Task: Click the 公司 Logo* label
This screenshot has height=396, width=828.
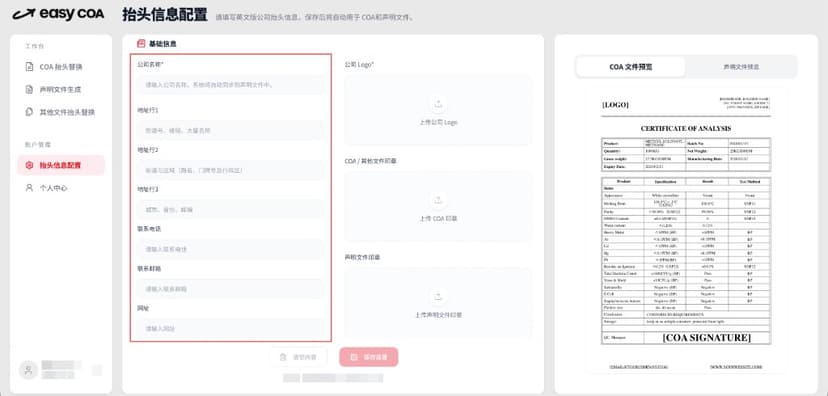Action: [x=359, y=64]
